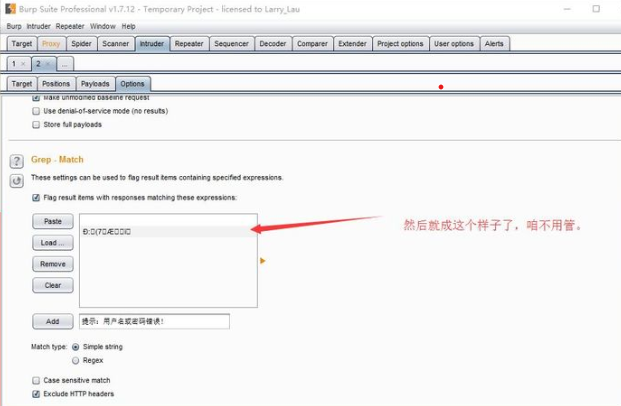Open the User options tab

coord(454,44)
